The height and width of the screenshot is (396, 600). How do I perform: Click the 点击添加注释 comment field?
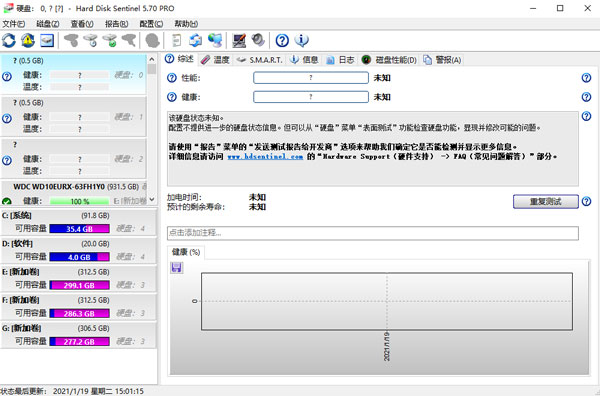[x=373, y=233]
